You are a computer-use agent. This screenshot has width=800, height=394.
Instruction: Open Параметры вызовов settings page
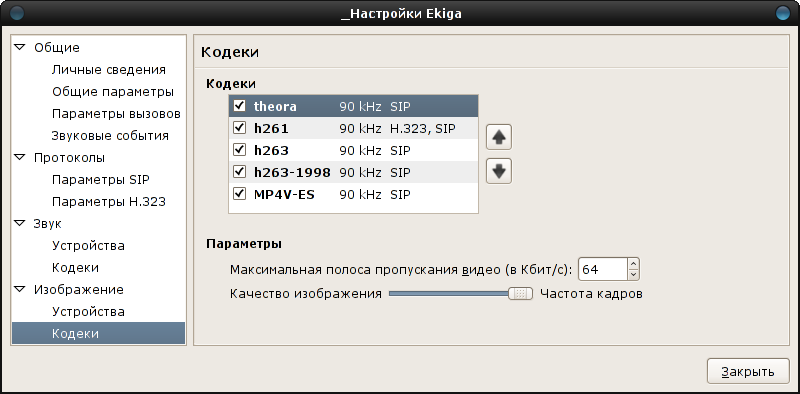point(116,114)
